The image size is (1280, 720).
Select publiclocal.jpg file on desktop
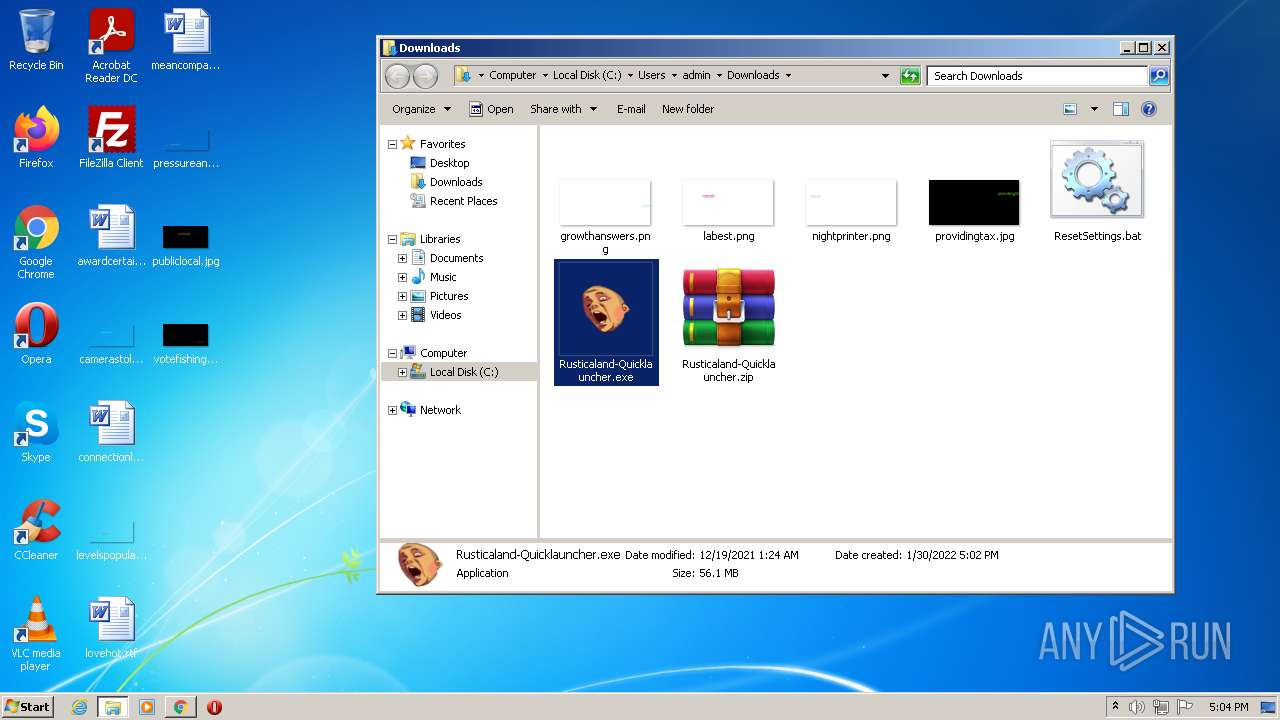click(x=186, y=246)
